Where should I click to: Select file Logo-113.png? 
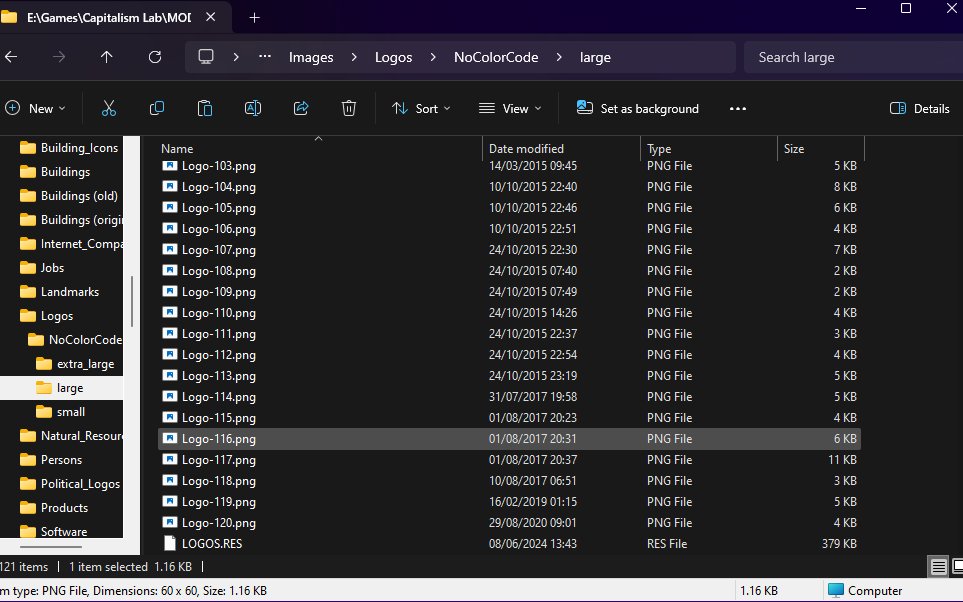tap(509, 376)
